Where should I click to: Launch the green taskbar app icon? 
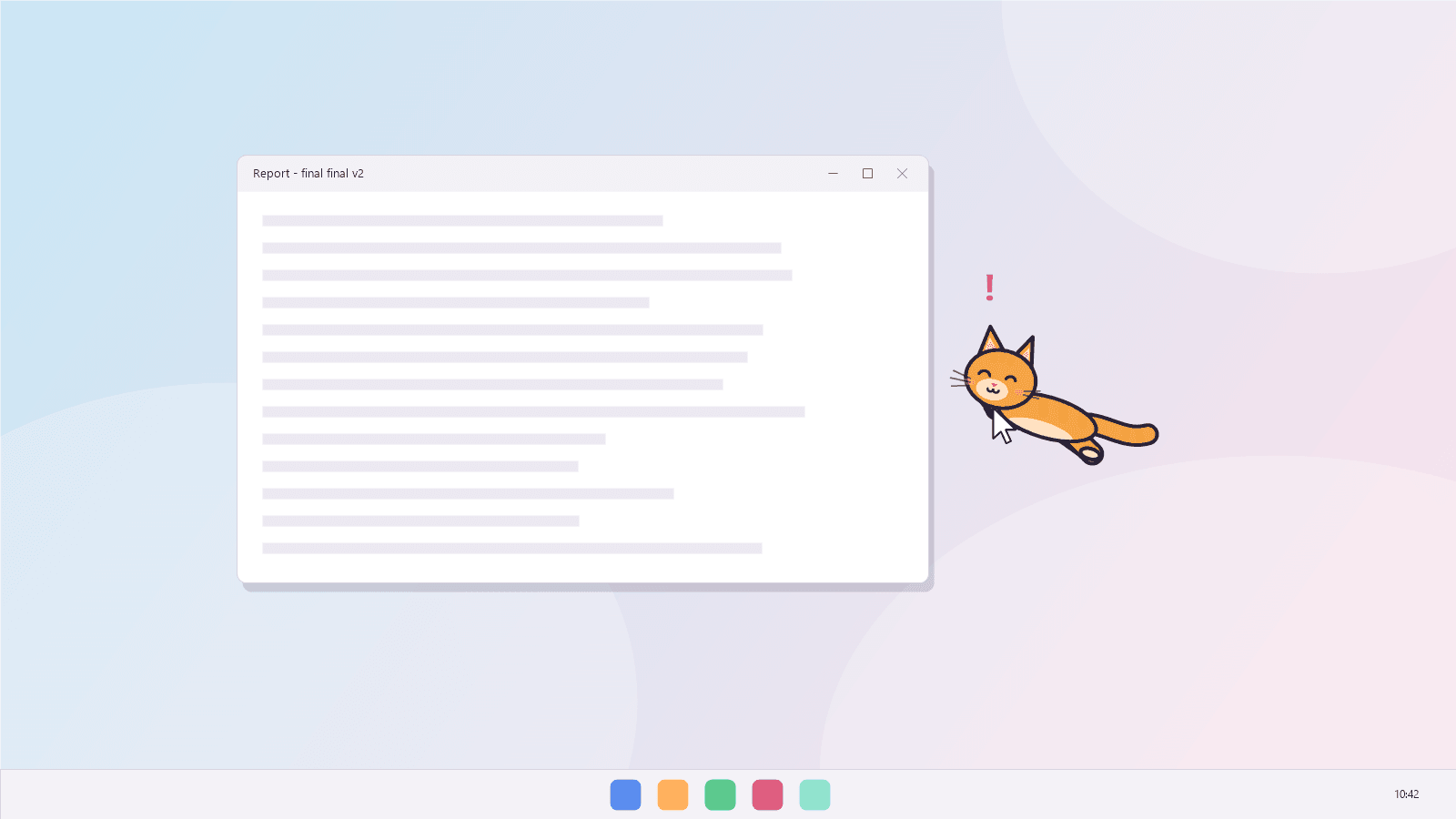720,794
